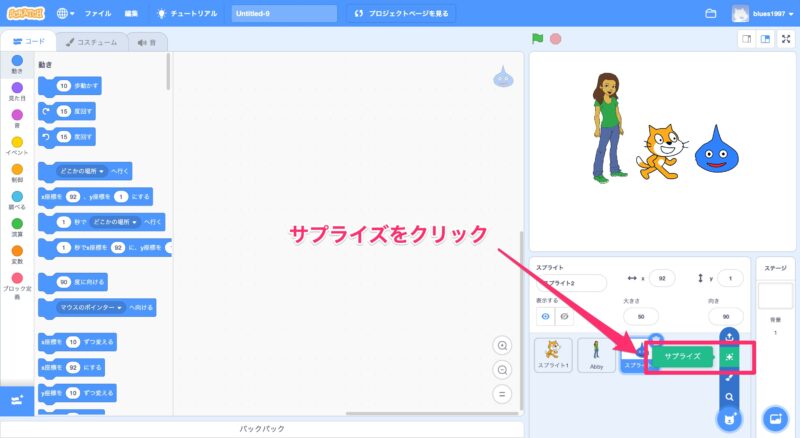Click the Surprise sprite icon
This screenshot has height=438, width=800.
pyautogui.click(x=730, y=357)
